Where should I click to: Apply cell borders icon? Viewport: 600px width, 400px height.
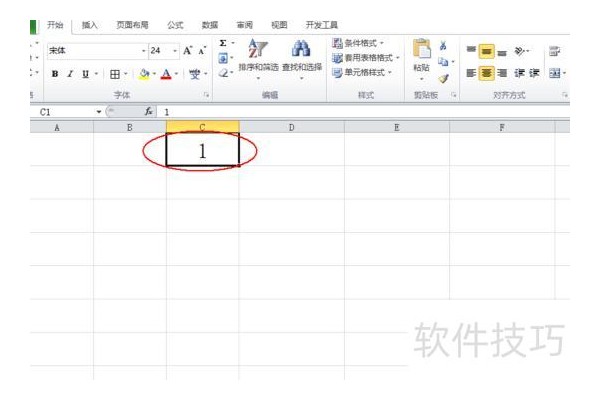click(x=115, y=74)
